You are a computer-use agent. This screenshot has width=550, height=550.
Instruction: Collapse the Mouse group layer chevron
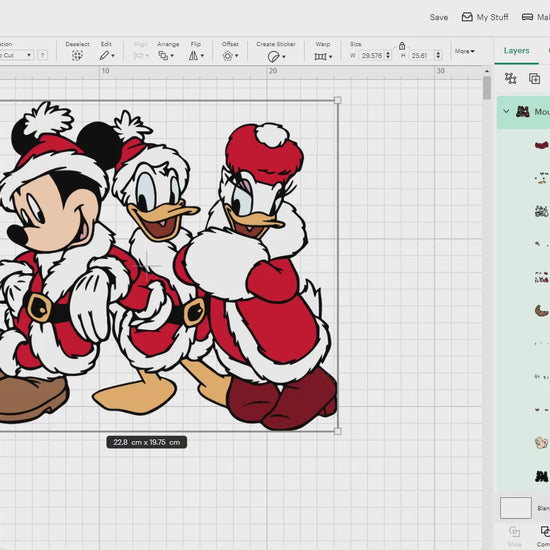click(x=506, y=112)
